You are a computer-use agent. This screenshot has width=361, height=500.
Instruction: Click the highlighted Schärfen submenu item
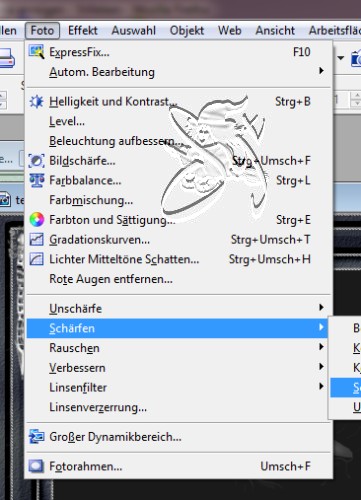coord(346,387)
